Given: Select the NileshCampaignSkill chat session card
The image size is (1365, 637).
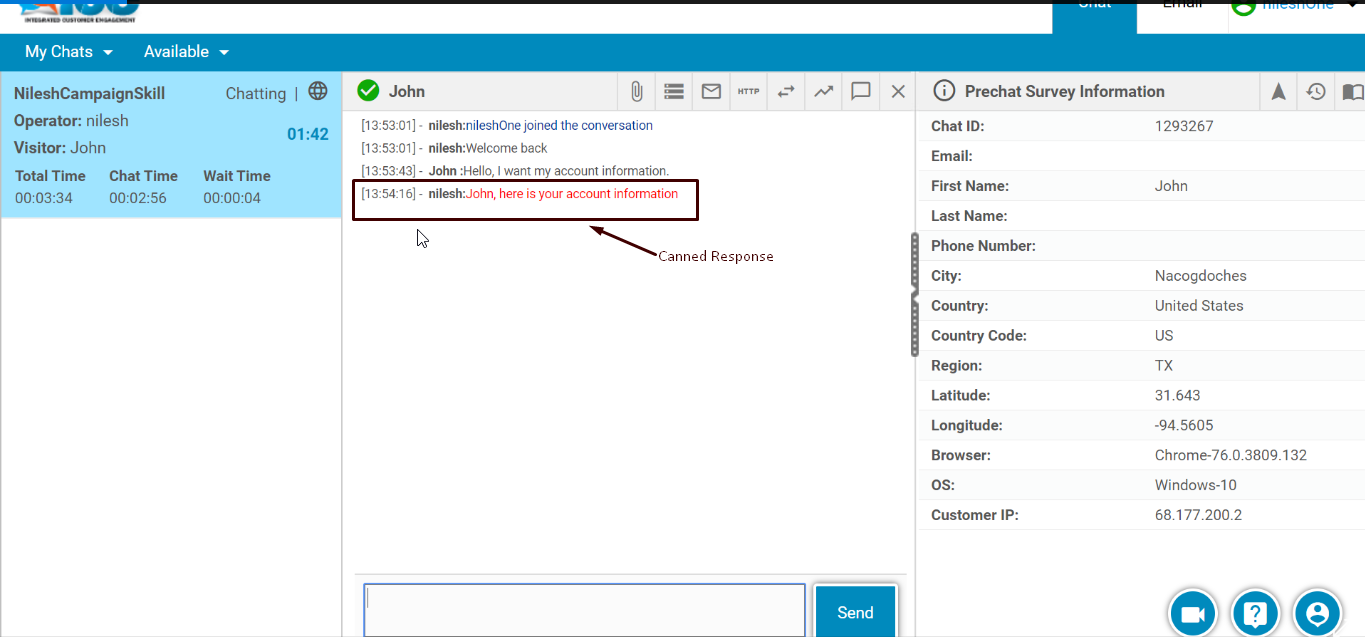Looking at the screenshot, I should tap(171, 145).
